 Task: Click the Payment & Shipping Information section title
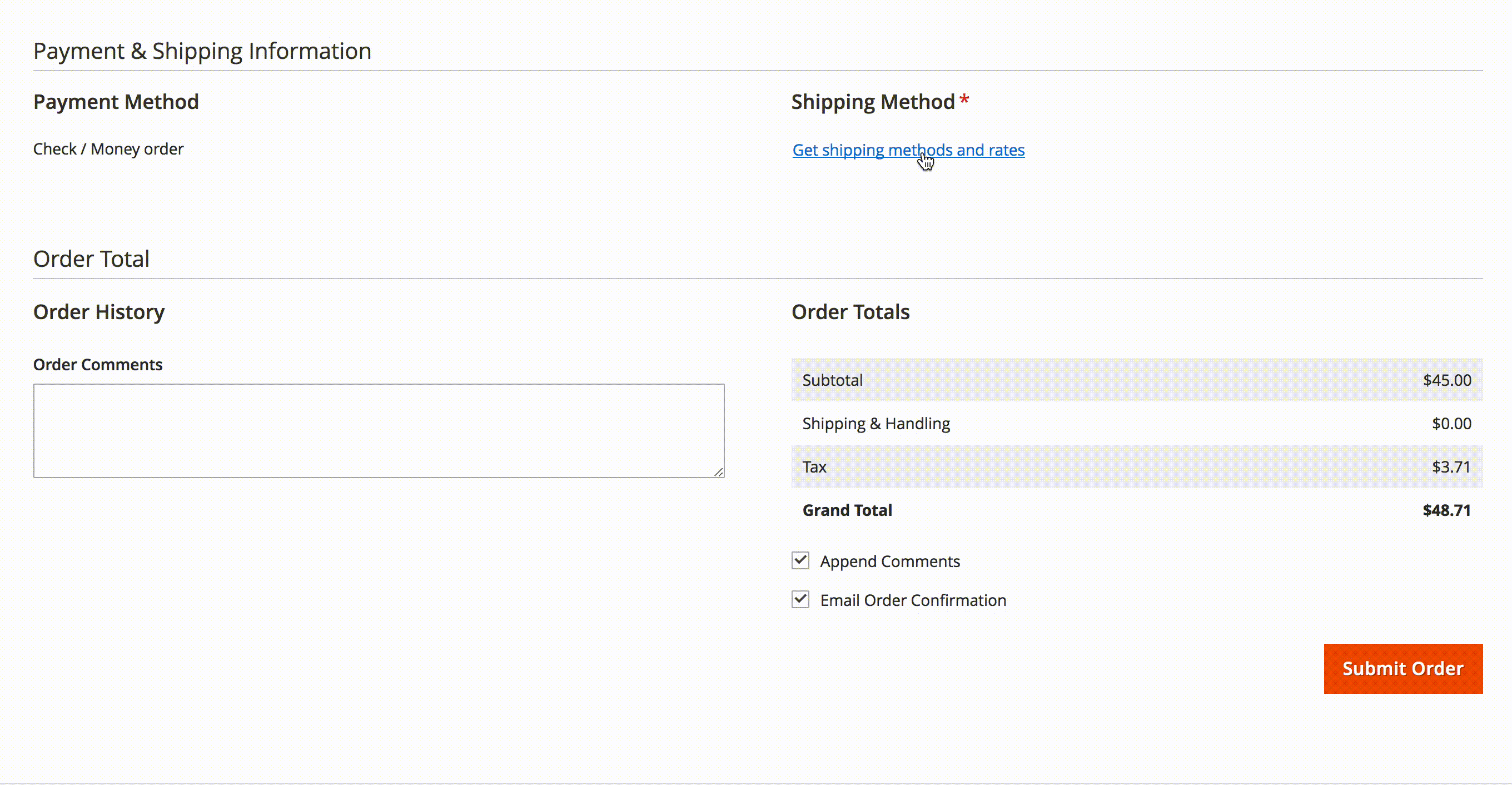point(202,51)
